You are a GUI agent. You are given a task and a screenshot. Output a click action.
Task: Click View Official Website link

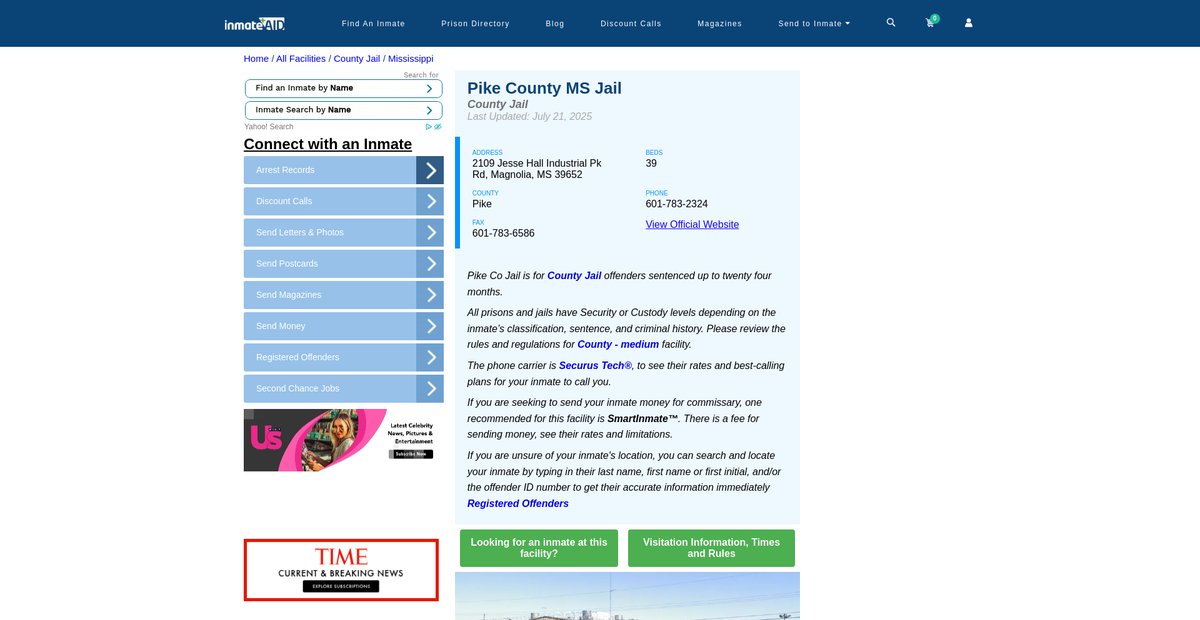click(x=692, y=225)
